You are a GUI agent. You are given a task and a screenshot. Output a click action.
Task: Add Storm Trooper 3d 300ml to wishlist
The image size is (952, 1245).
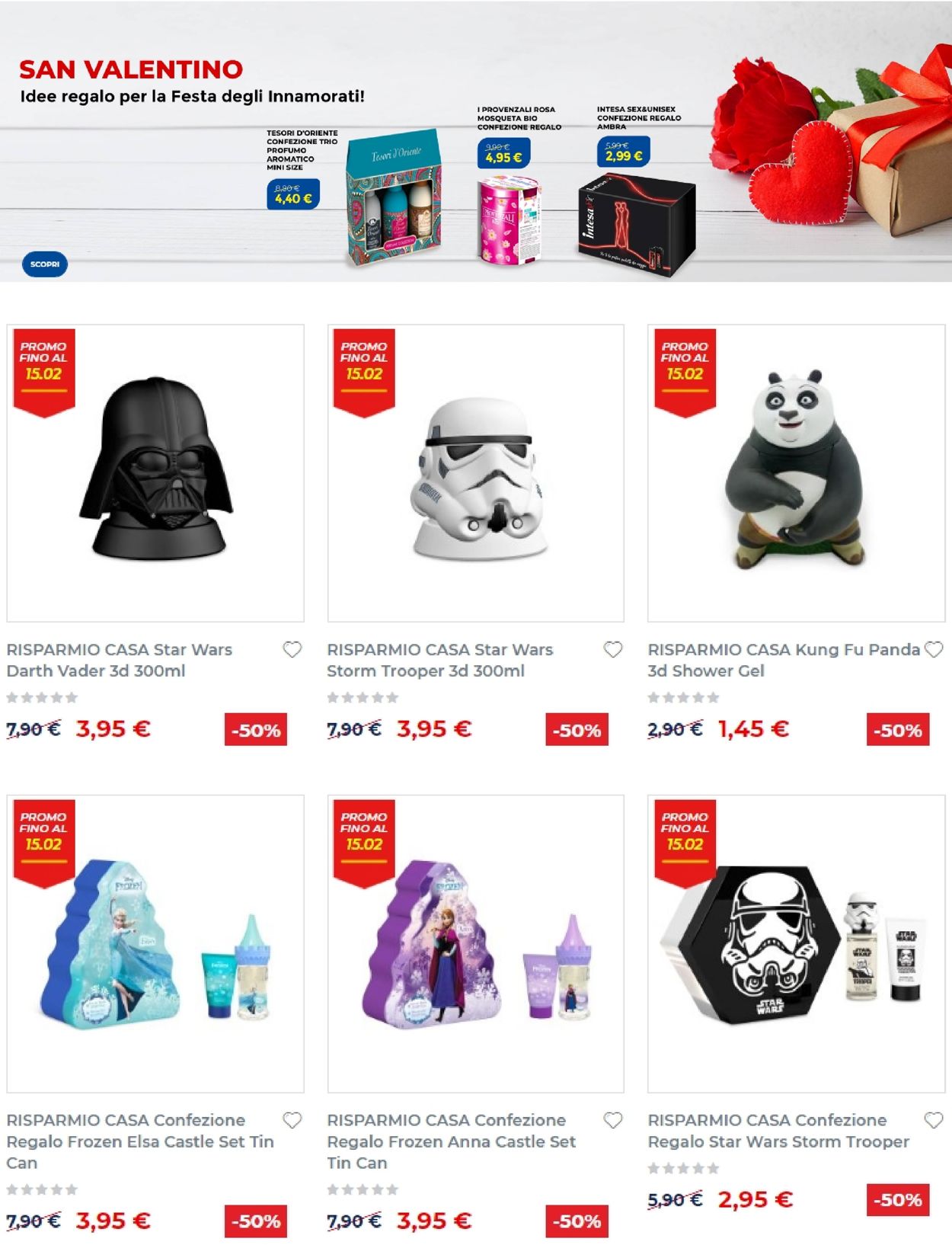click(x=613, y=650)
